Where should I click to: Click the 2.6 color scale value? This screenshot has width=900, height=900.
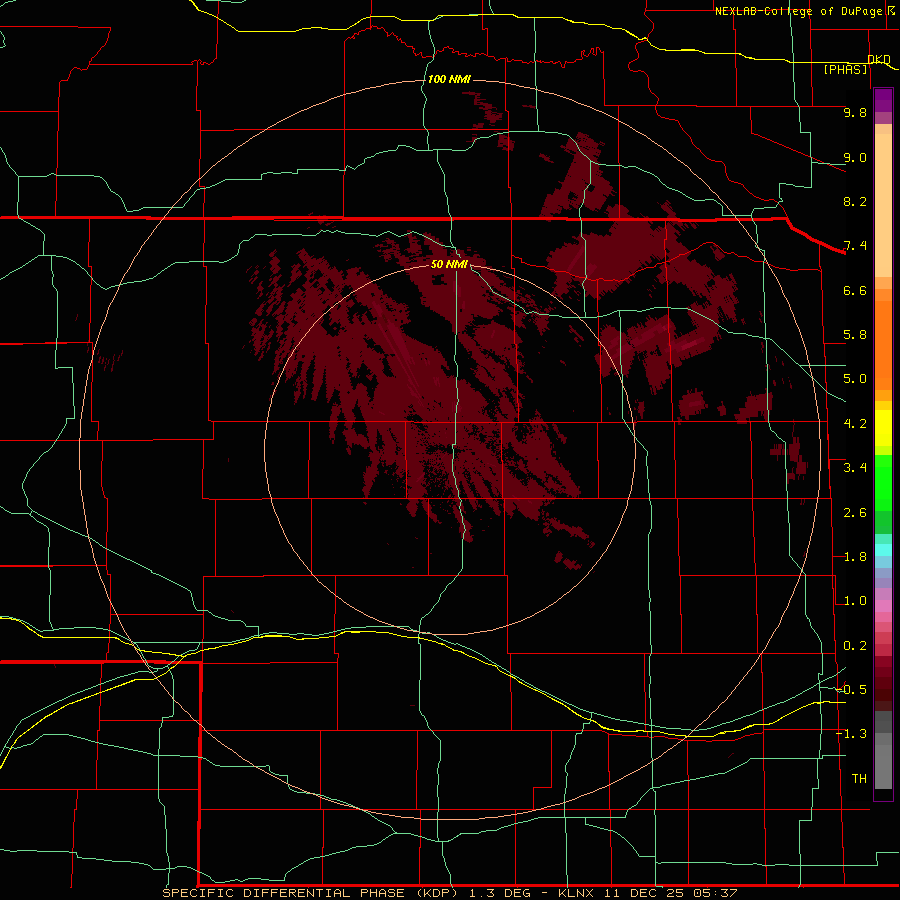[x=855, y=513]
